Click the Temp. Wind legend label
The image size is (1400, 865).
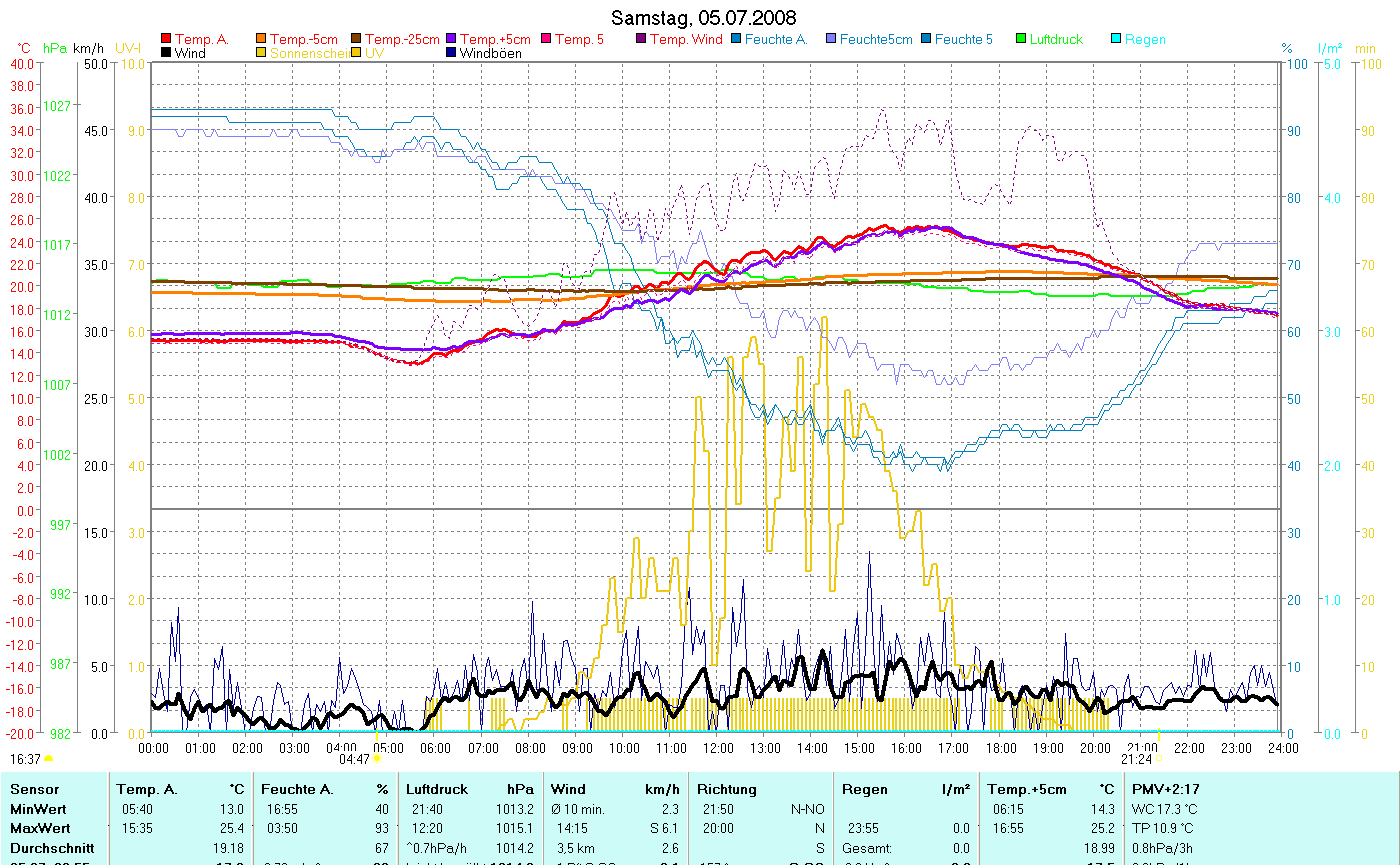coord(685,40)
